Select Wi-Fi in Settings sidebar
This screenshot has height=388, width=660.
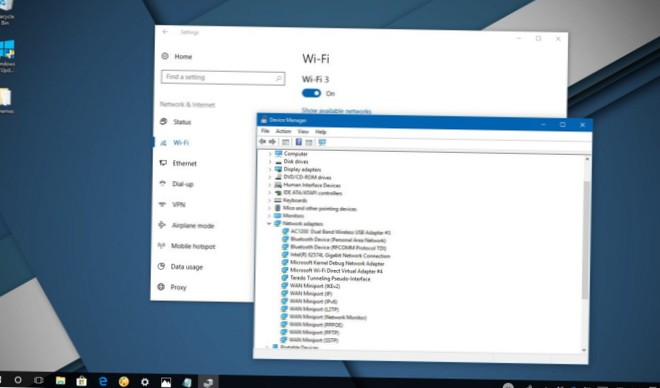174,143
